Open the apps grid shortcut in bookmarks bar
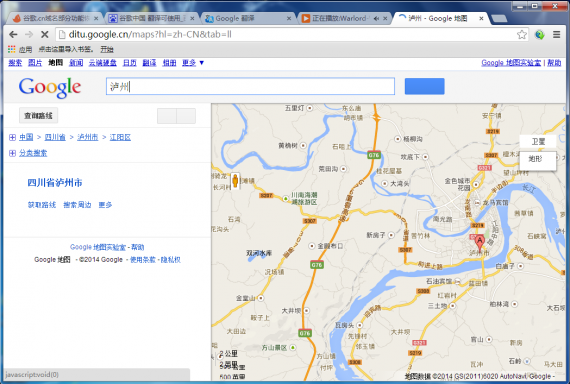This screenshot has height=384, width=570. pyautogui.click(x=12, y=49)
